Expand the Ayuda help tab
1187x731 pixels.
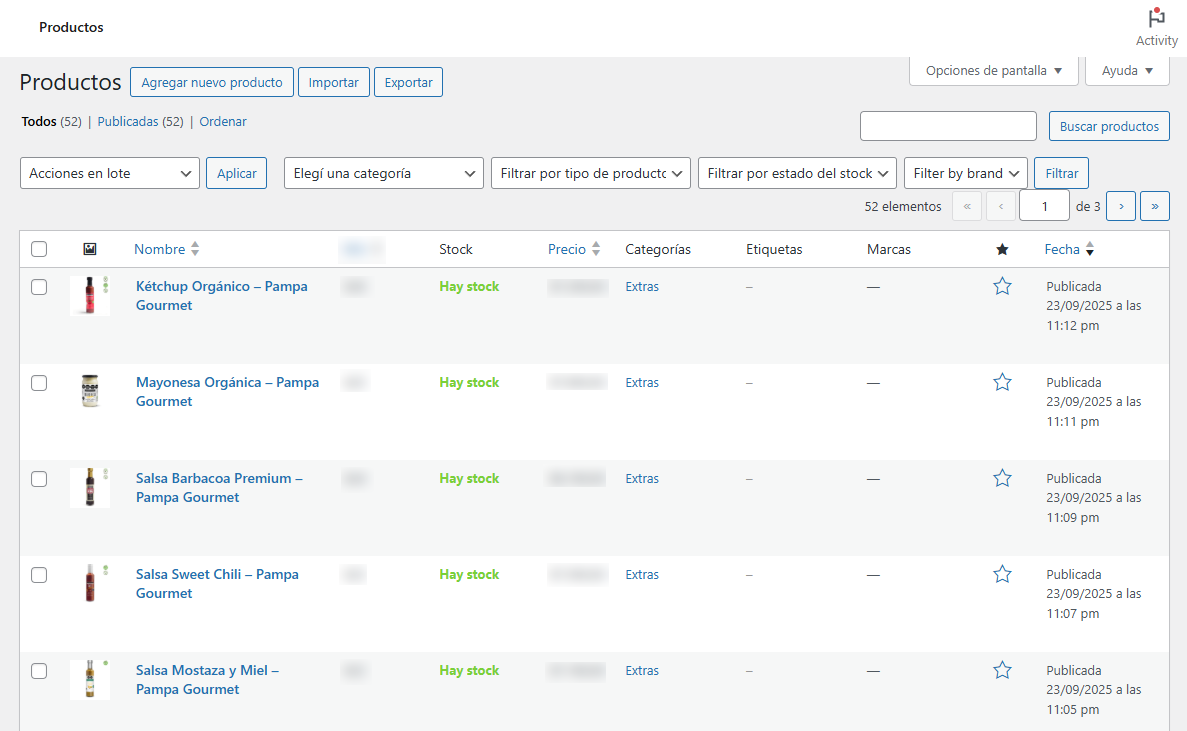pyautogui.click(x=1127, y=71)
